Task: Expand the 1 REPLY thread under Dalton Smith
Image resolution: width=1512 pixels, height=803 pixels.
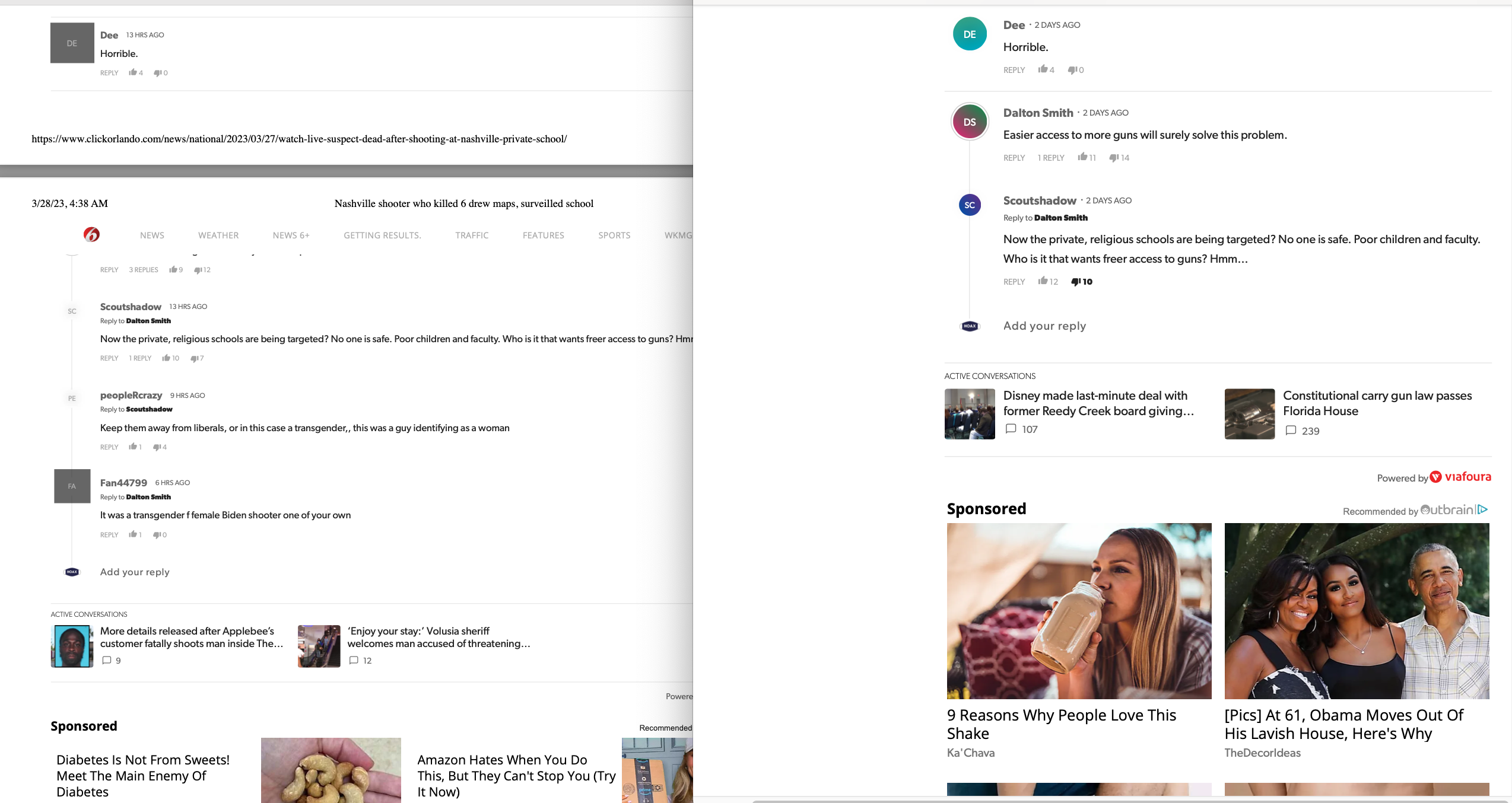Action: pyautogui.click(x=1050, y=158)
